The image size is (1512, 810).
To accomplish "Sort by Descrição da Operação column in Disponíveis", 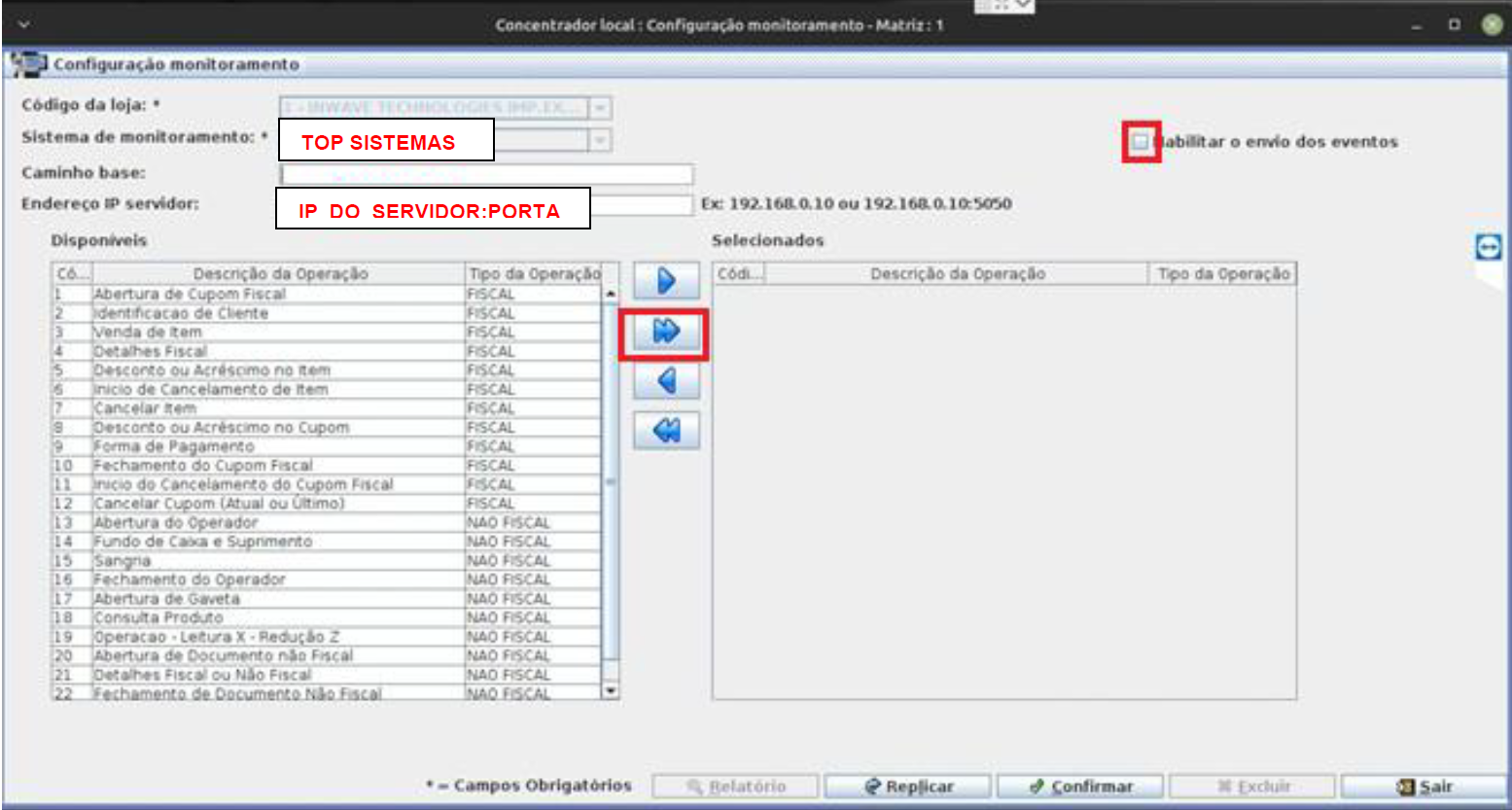I will tap(280, 274).
